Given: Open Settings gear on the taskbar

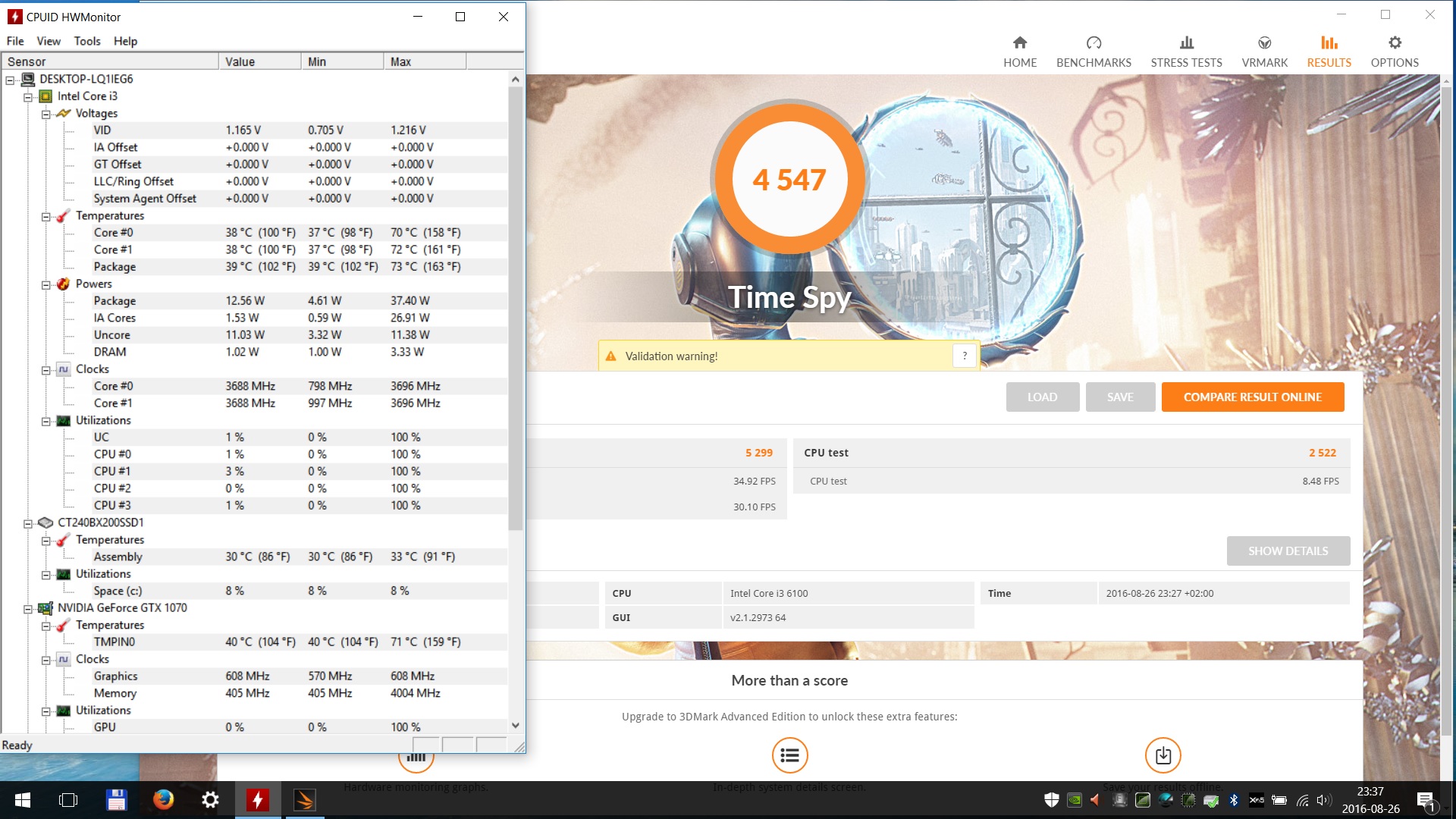Looking at the screenshot, I should (210, 800).
